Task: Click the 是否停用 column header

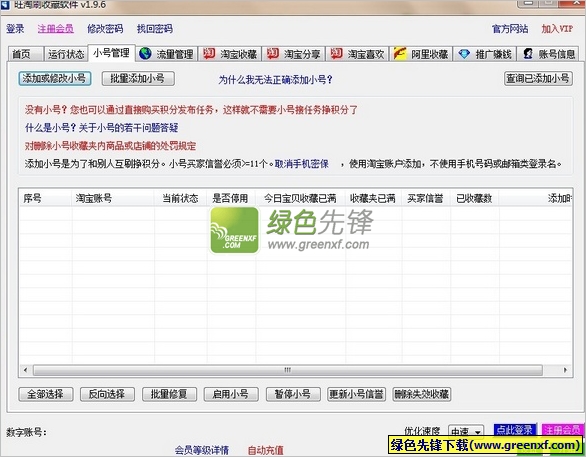Action: (x=231, y=198)
